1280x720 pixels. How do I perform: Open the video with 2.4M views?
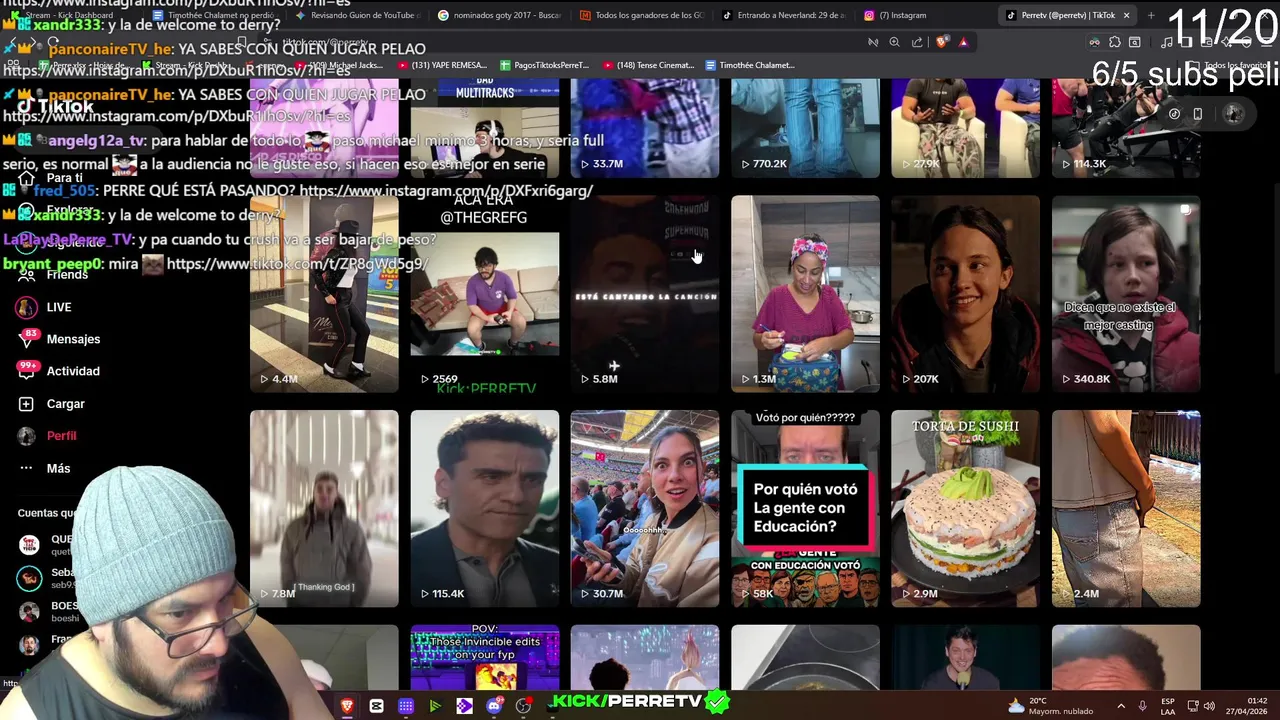point(1126,508)
